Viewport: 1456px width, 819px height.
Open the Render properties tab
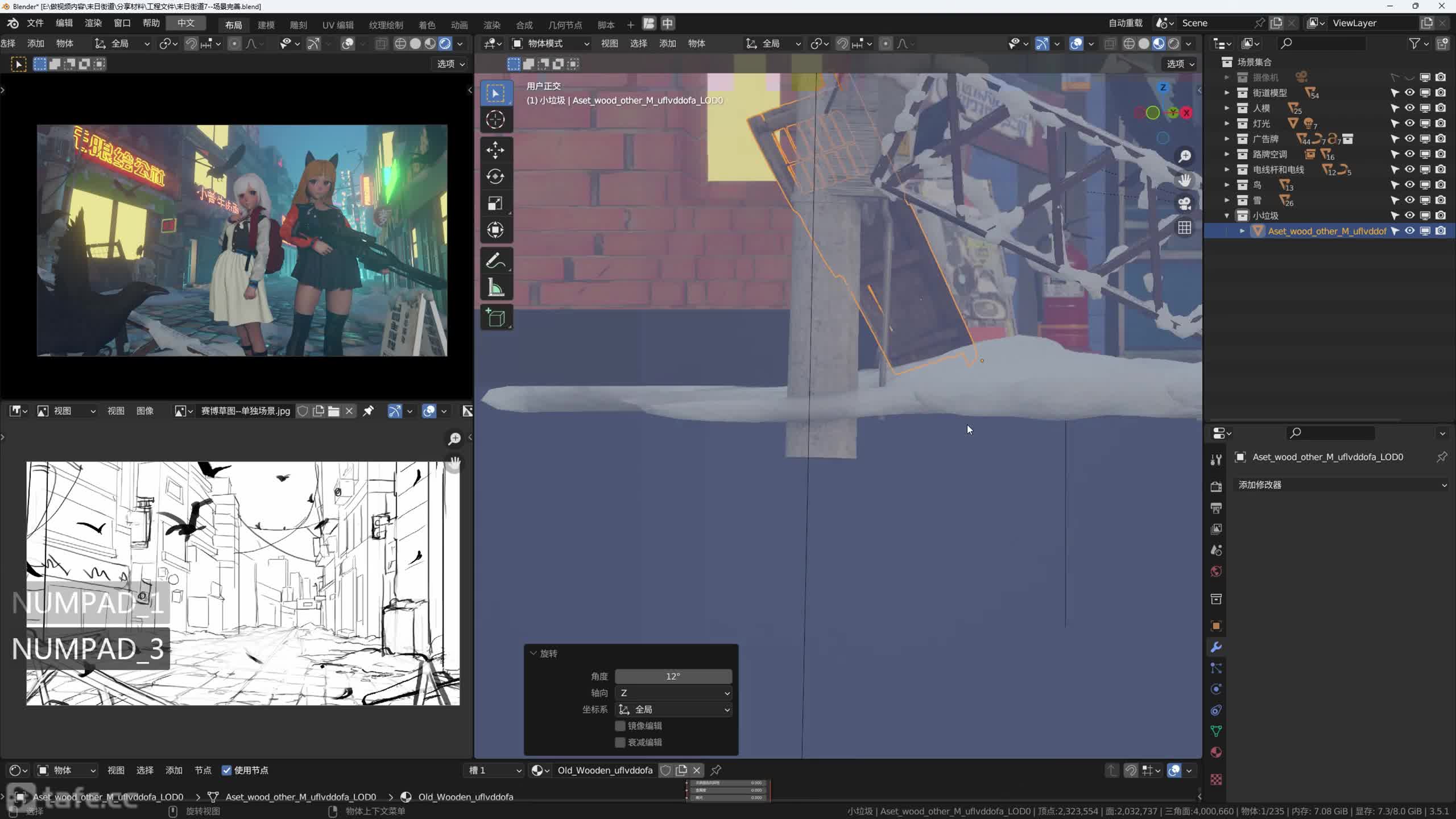click(x=1216, y=487)
